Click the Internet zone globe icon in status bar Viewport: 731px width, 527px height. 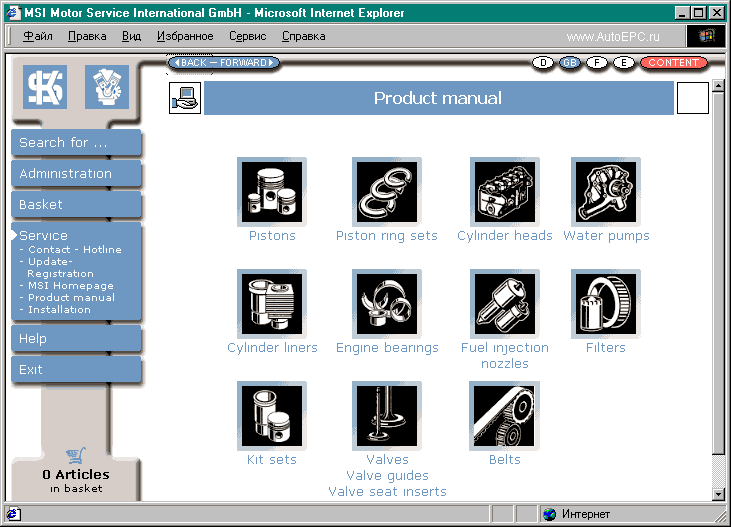[550, 514]
